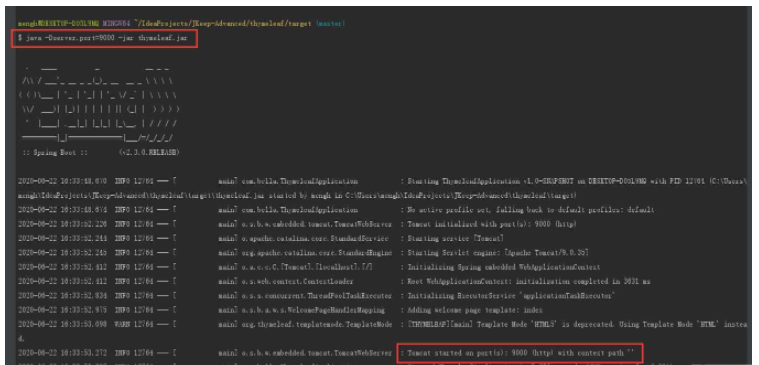The image size is (759, 365).
Task: Click com.bella.ThymeleafApplication in 'Starting ThymeleafApplication' row
Action: (x=300, y=181)
